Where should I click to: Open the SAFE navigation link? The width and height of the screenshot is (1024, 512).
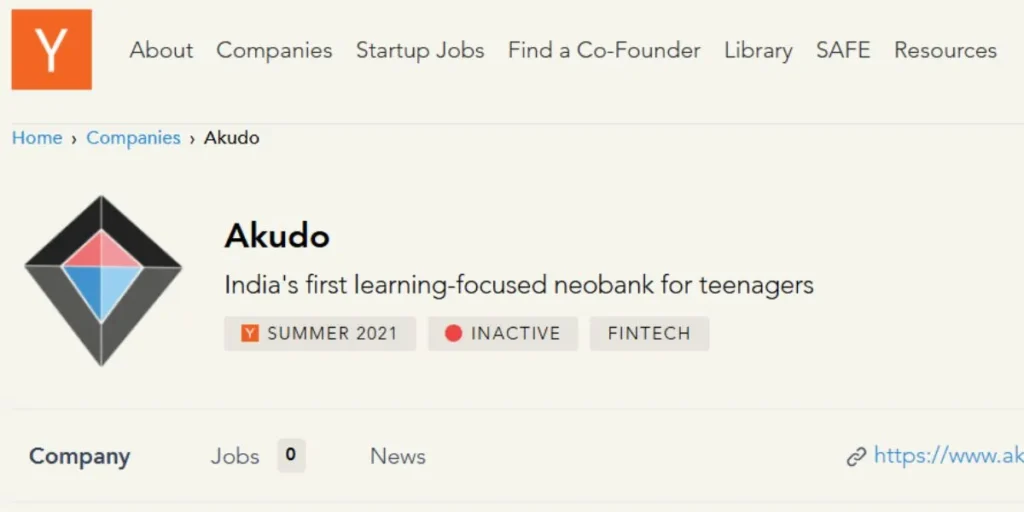pyautogui.click(x=843, y=50)
